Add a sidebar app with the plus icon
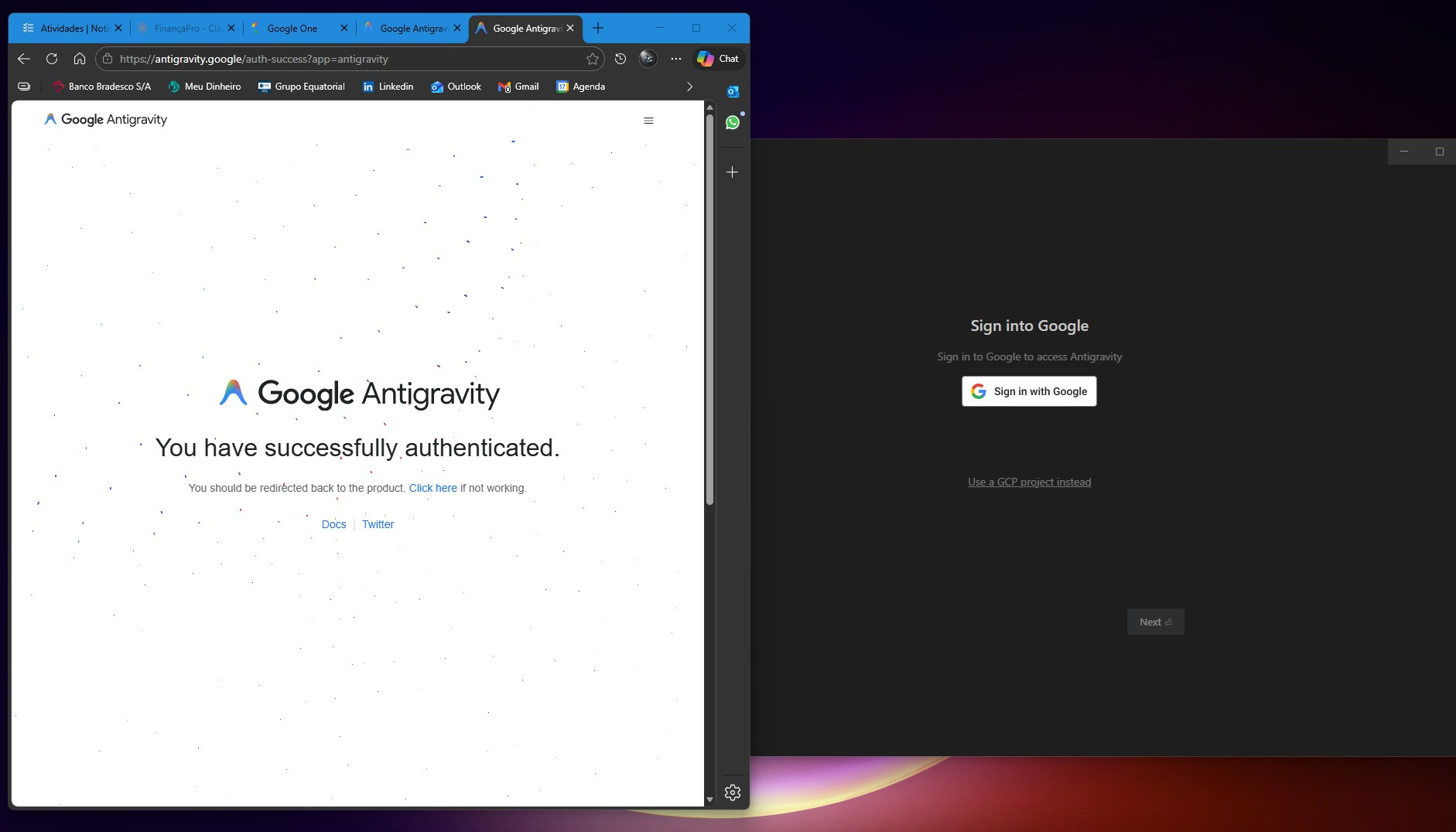 (733, 172)
